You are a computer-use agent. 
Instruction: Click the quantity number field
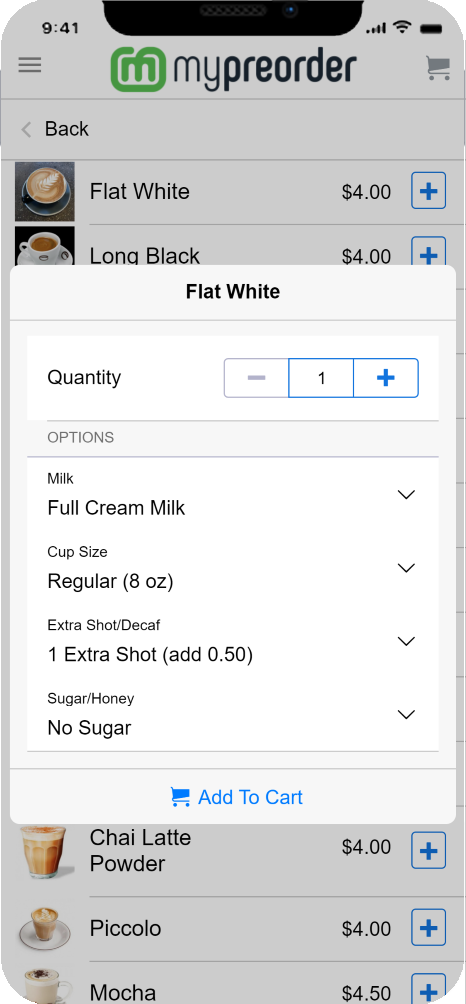click(321, 378)
